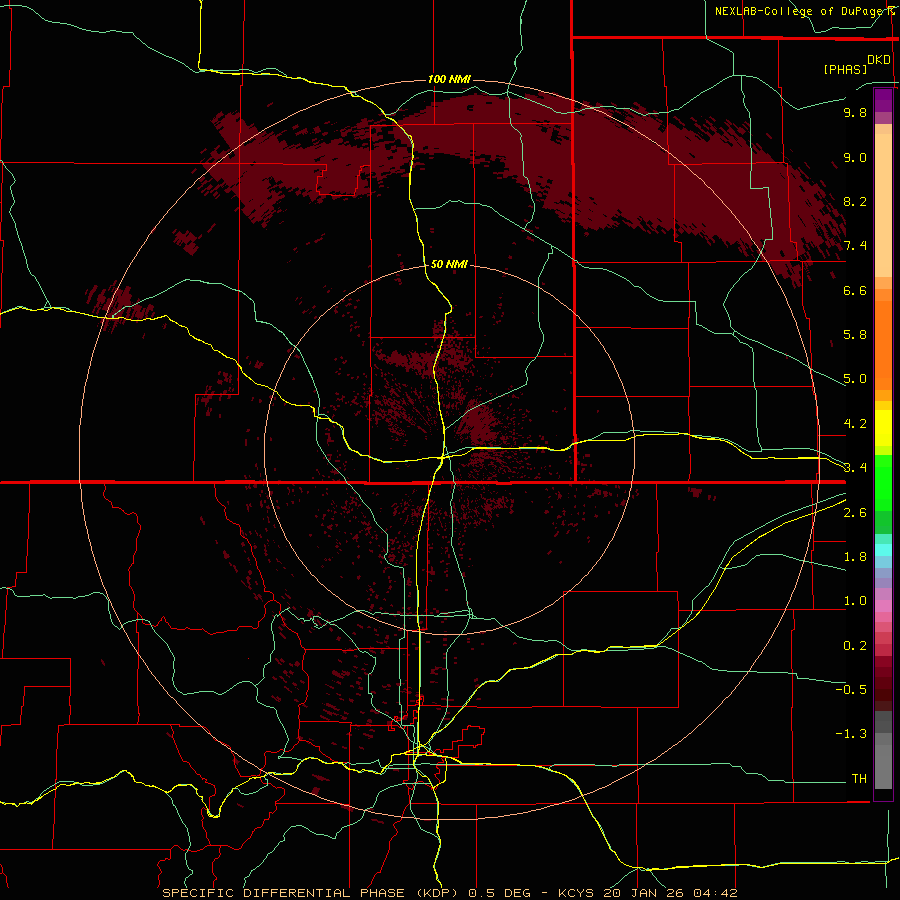Click the 20 JAN 26 date text

pyautogui.click(x=645, y=893)
